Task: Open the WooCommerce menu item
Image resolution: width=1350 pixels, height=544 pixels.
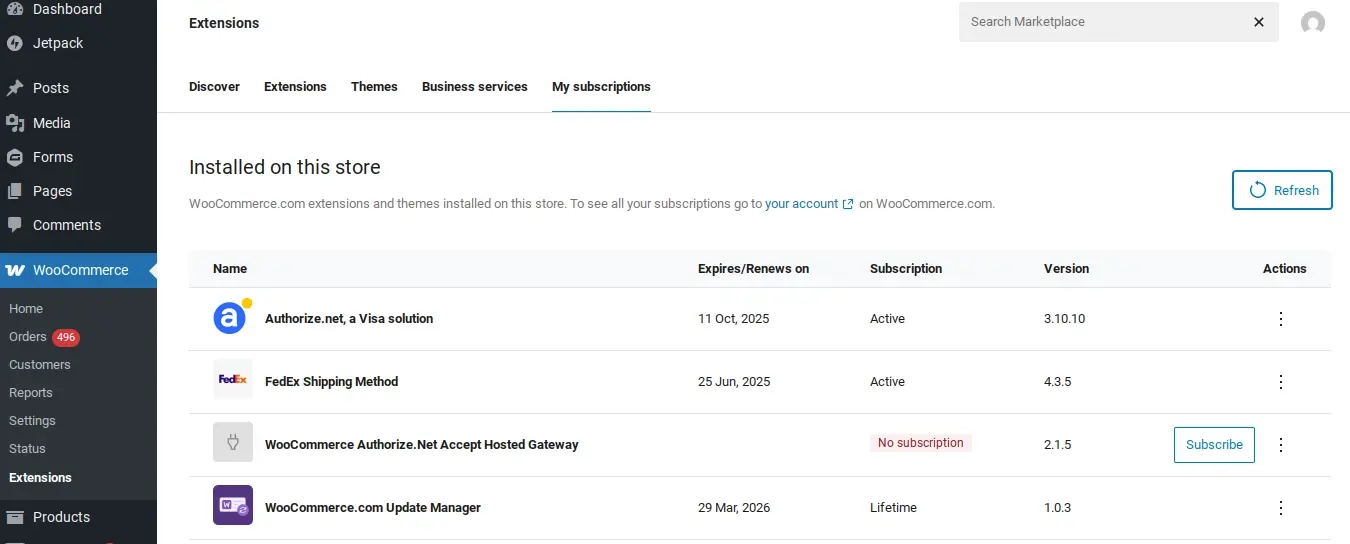Action: (78, 270)
